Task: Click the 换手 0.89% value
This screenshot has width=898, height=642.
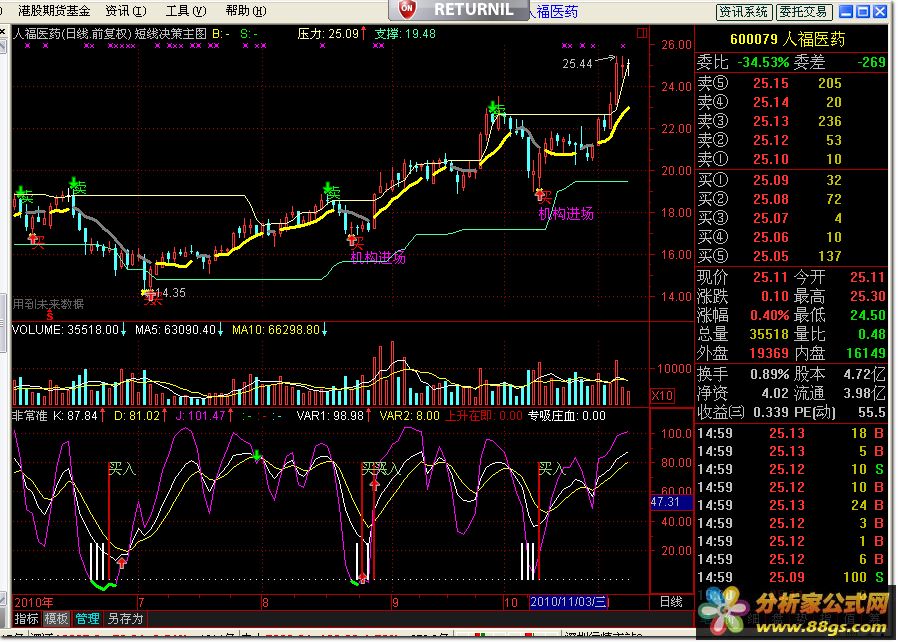Action: pos(770,374)
